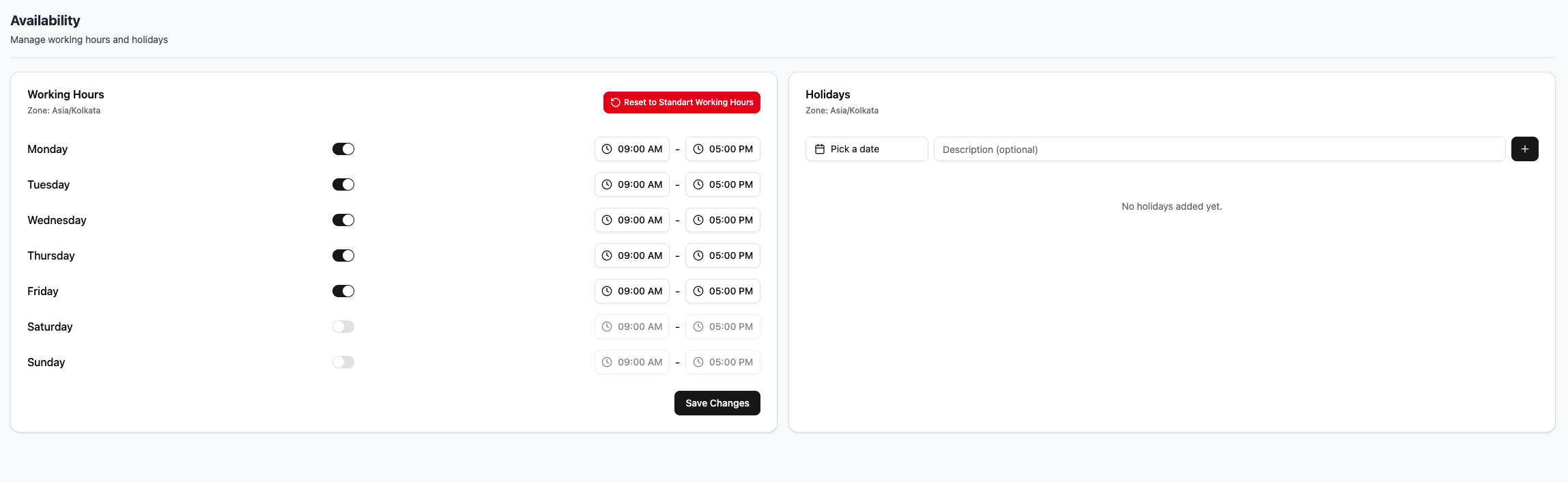Open Monday end time 05:00 PM picker

[723, 149]
